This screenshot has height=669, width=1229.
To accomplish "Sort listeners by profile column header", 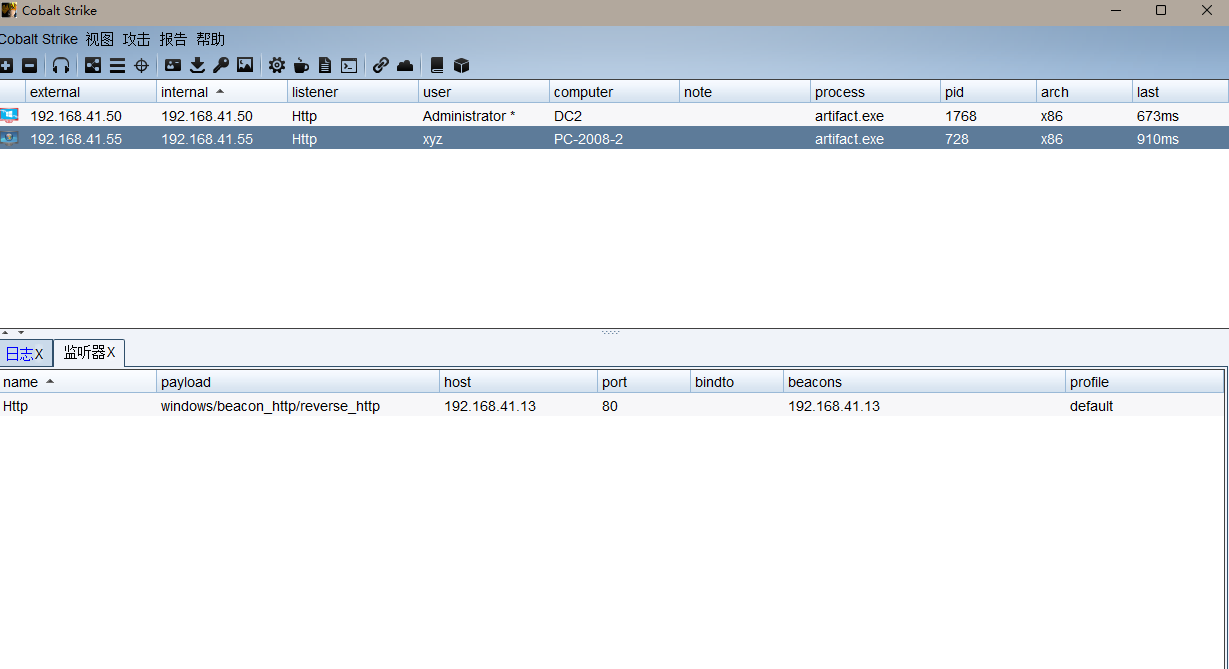I will click(1145, 382).
